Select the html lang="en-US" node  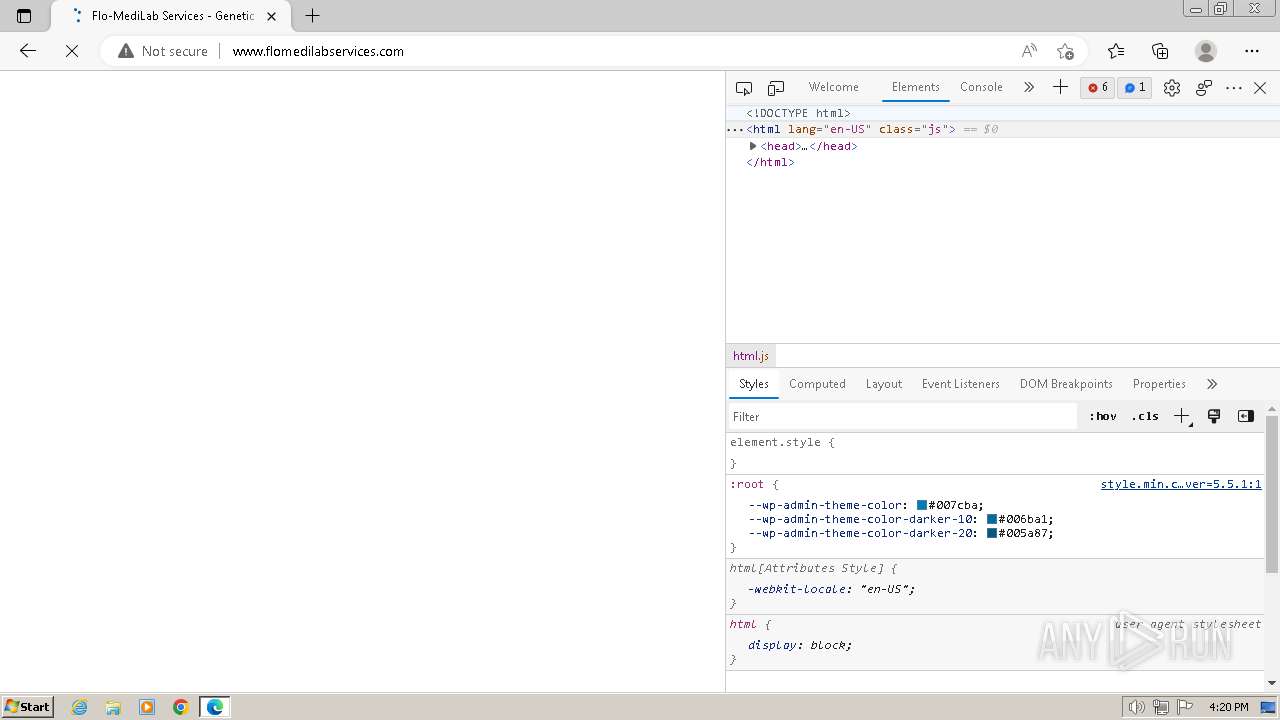pos(850,129)
